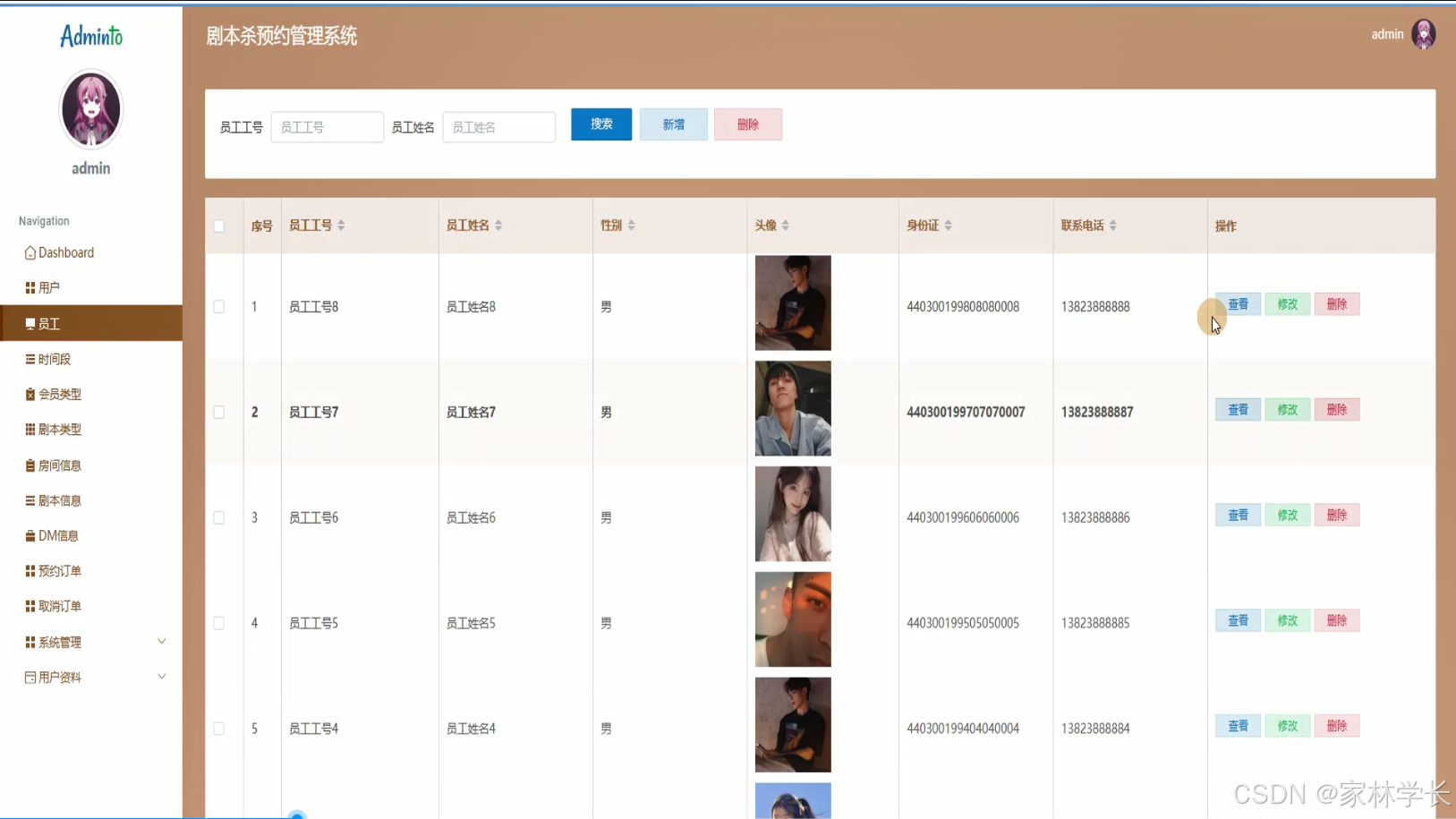Click the 房间信息 sidebar icon
Screen dimensions: 1456x819
click(x=30, y=465)
